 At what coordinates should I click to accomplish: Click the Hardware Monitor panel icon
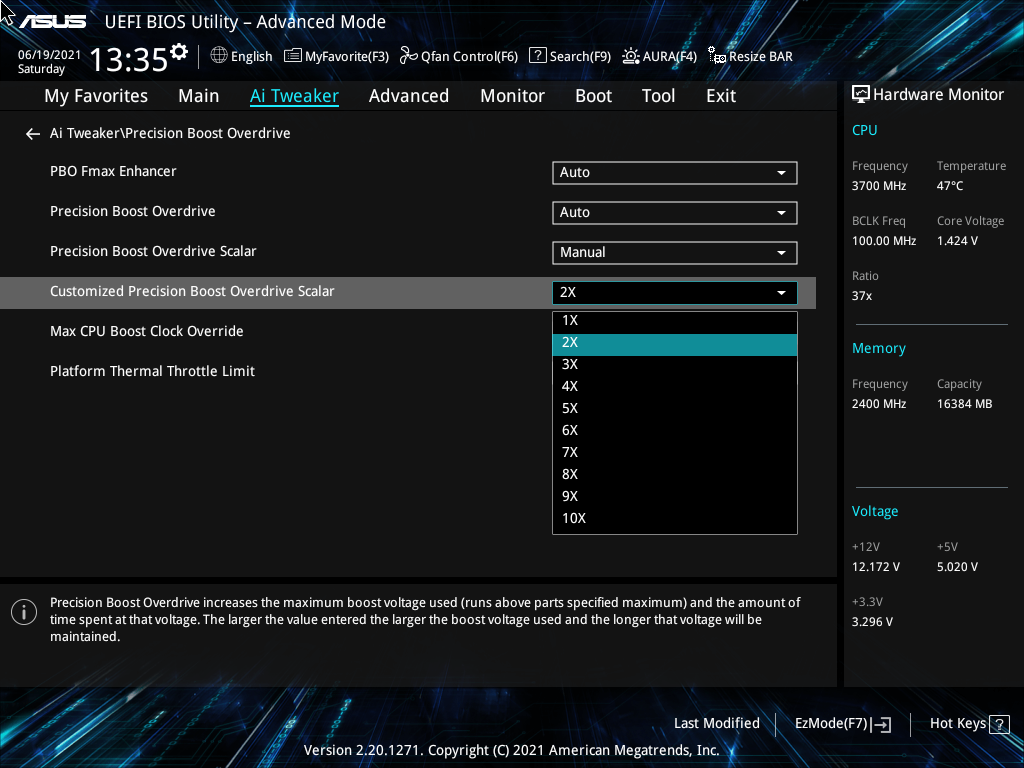click(861, 93)
